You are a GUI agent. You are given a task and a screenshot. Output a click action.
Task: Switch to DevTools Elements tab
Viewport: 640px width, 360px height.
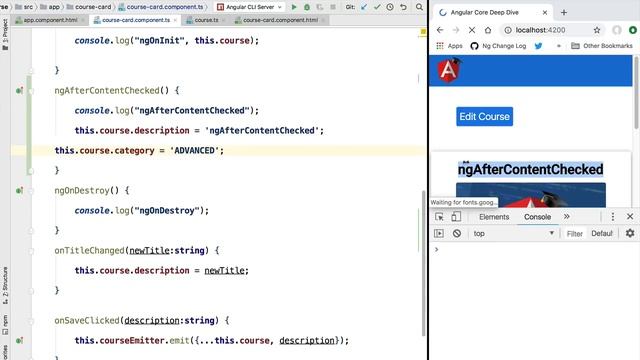[x=494, y=217]
